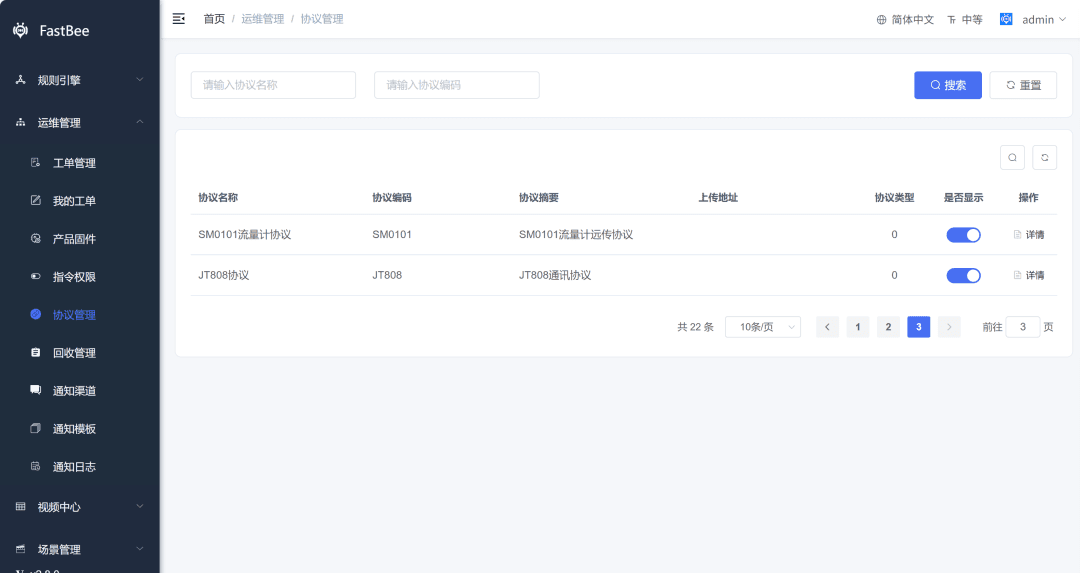Screen dimensions: 1080x573
Task: Click the 视频中心 menu icon
Action: tap(21, 506)
